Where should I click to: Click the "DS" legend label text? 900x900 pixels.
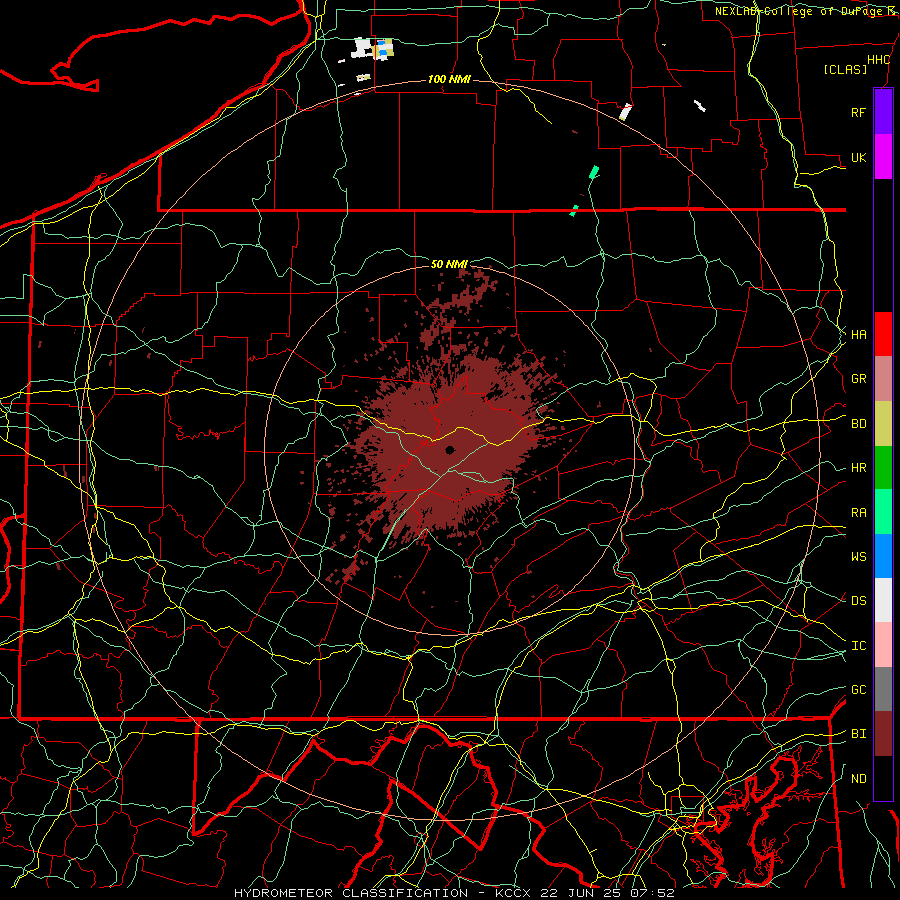tap(858, 601)
